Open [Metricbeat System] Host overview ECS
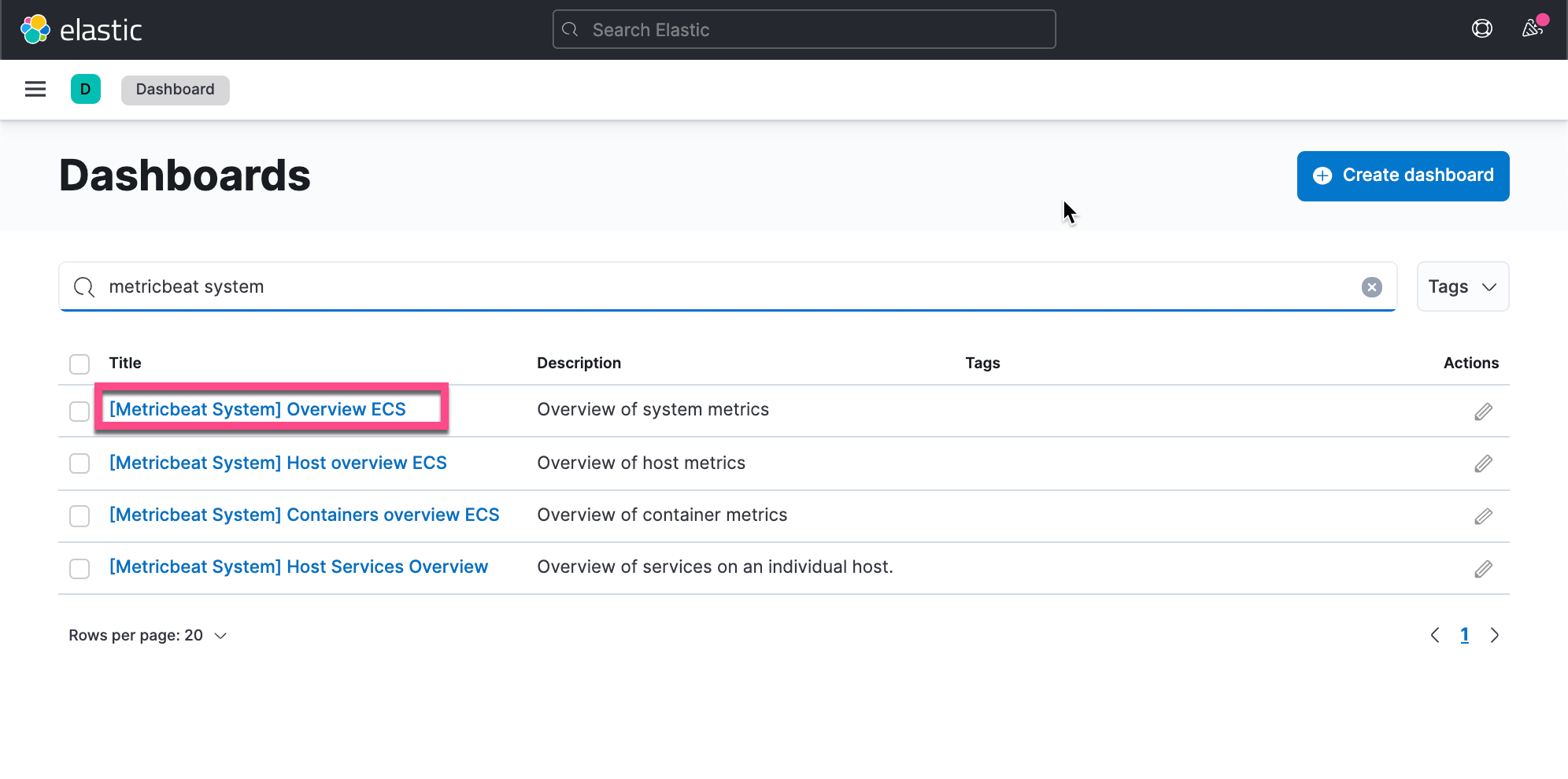Image resolution: width=1568 pixels, height=779 pixels. (278, 463)
